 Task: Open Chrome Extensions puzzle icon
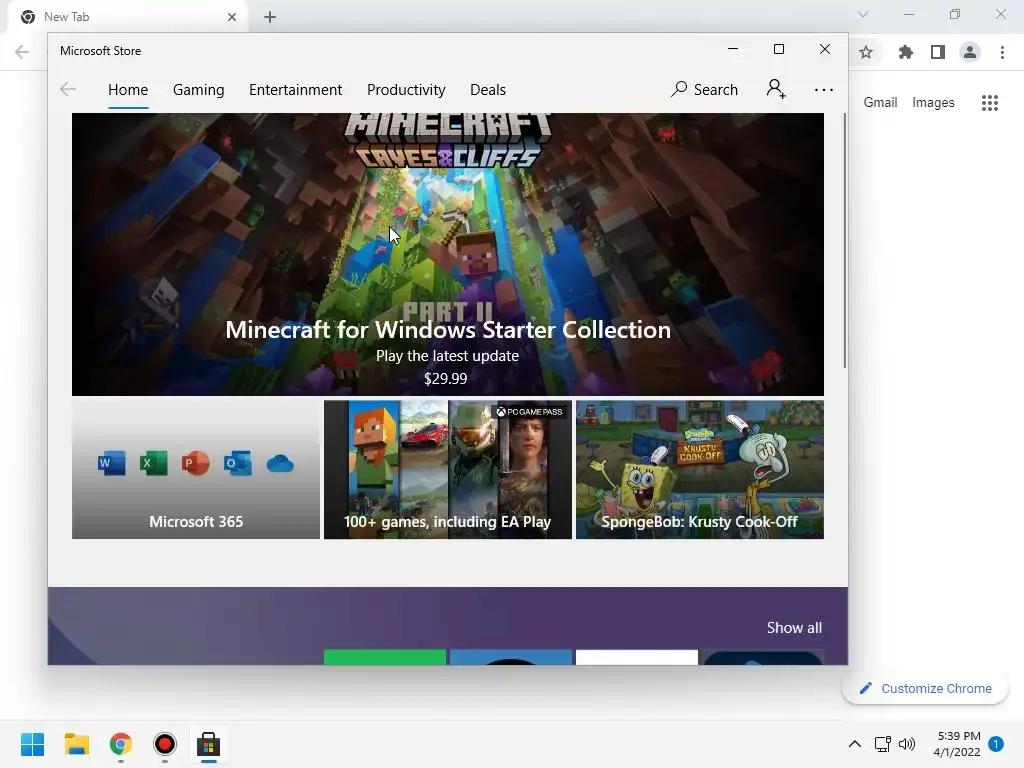(906, 52)
